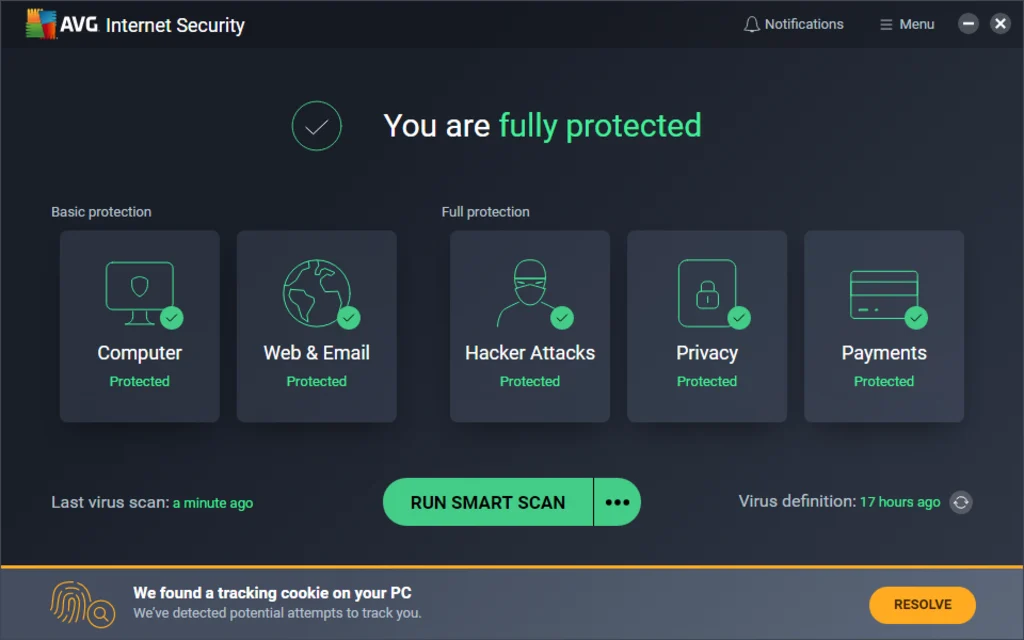Screen dimensions: 1024x640
Task: Start a scan with RUN SMART SCAN
Action: (487, 502)
